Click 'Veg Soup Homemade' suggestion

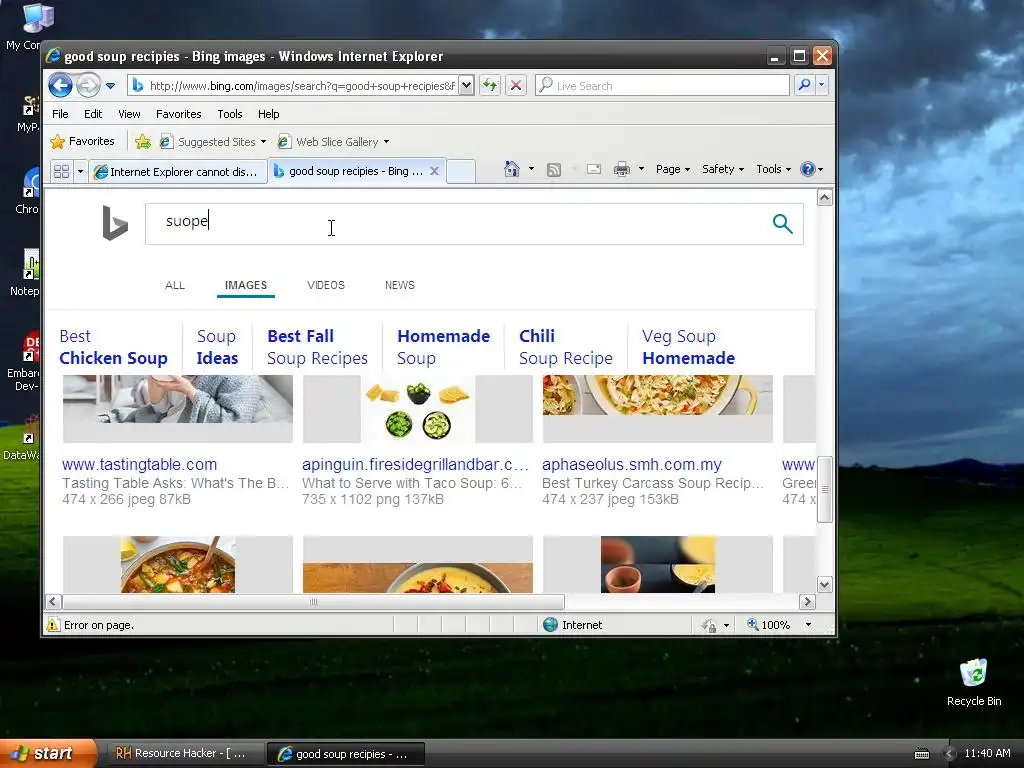click(688, 347)
